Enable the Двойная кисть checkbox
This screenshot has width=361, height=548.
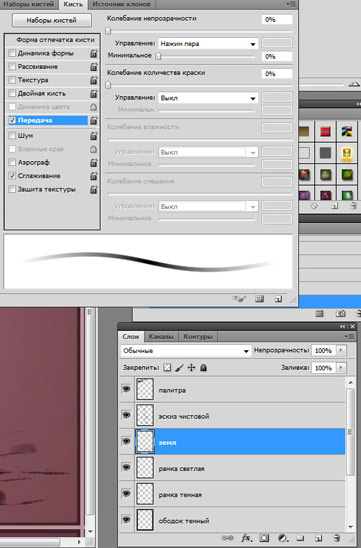coord(12,93)
